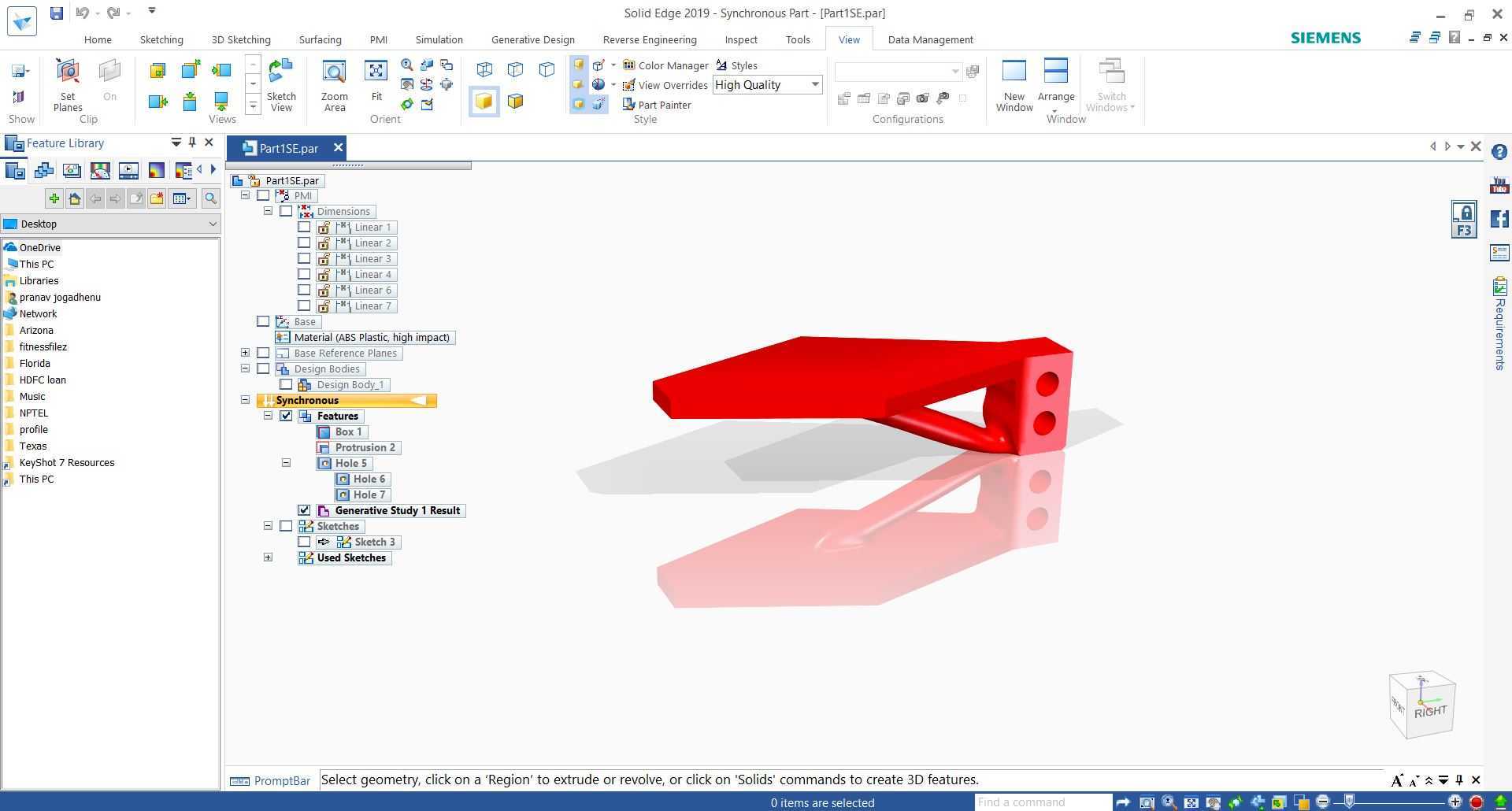Open the Solid Edge help icon
The height and width of the screenshot is (811, 1512).
1499,151
